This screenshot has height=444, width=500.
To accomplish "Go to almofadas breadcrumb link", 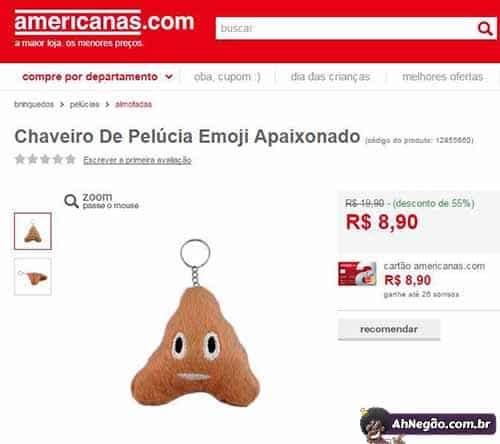I will (x=133, y=104).
